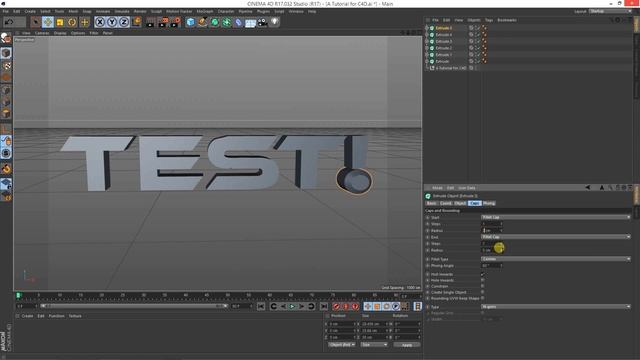Open the viewport Display menu
640x360 pixels.
coord(60,33)
